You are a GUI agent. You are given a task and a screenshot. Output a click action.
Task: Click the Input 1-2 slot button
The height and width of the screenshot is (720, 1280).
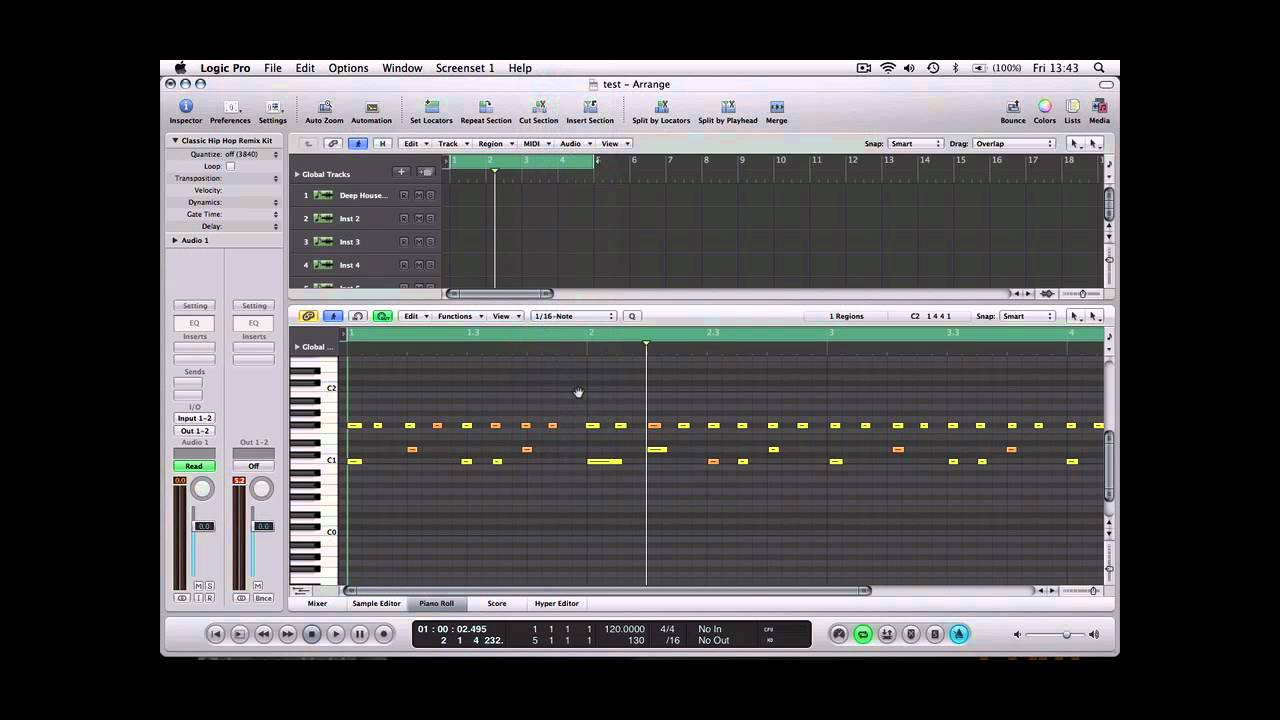(195, 418)
